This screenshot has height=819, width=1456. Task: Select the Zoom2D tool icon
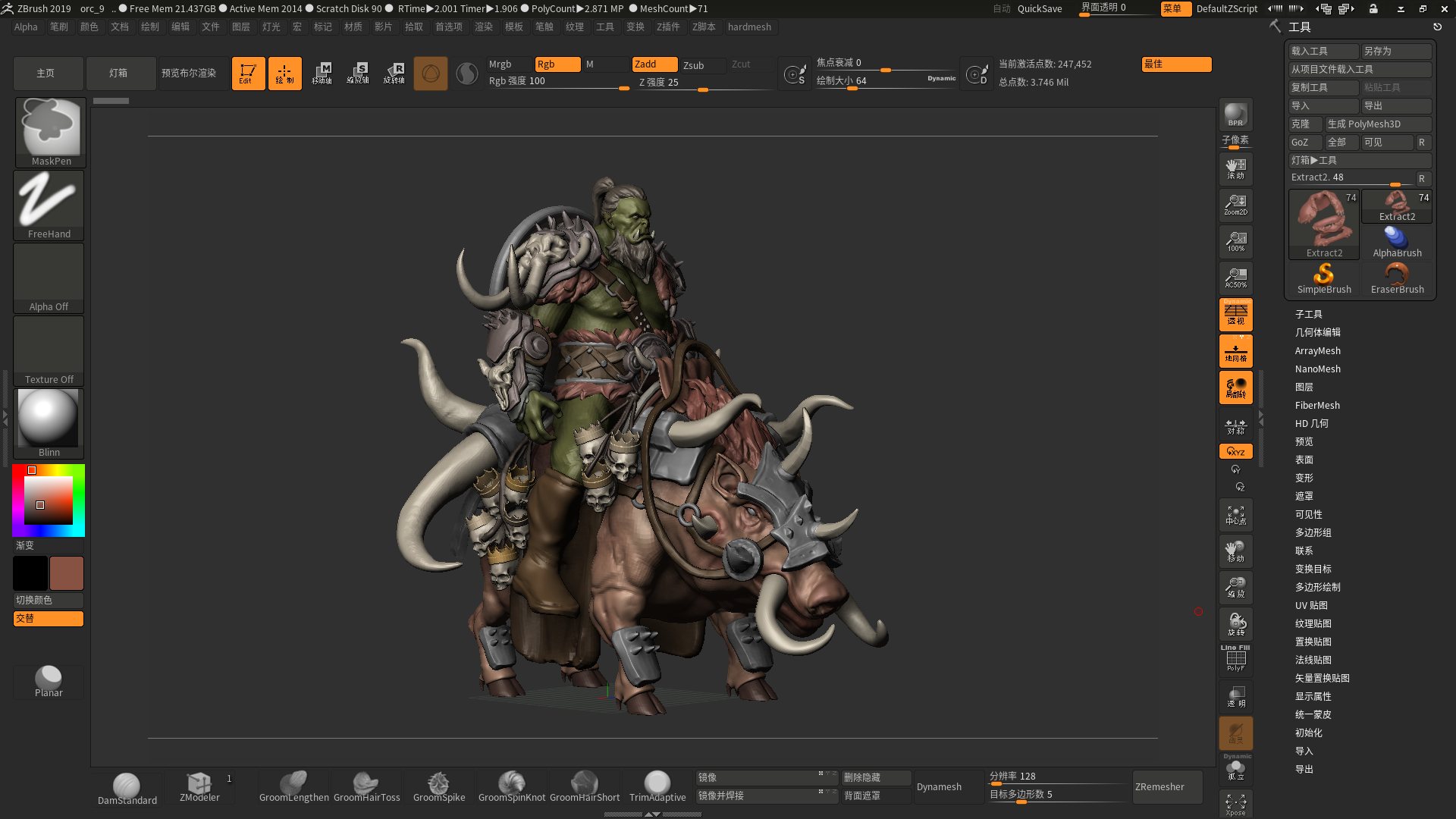pyautogui.click(x=1235, y=204)
